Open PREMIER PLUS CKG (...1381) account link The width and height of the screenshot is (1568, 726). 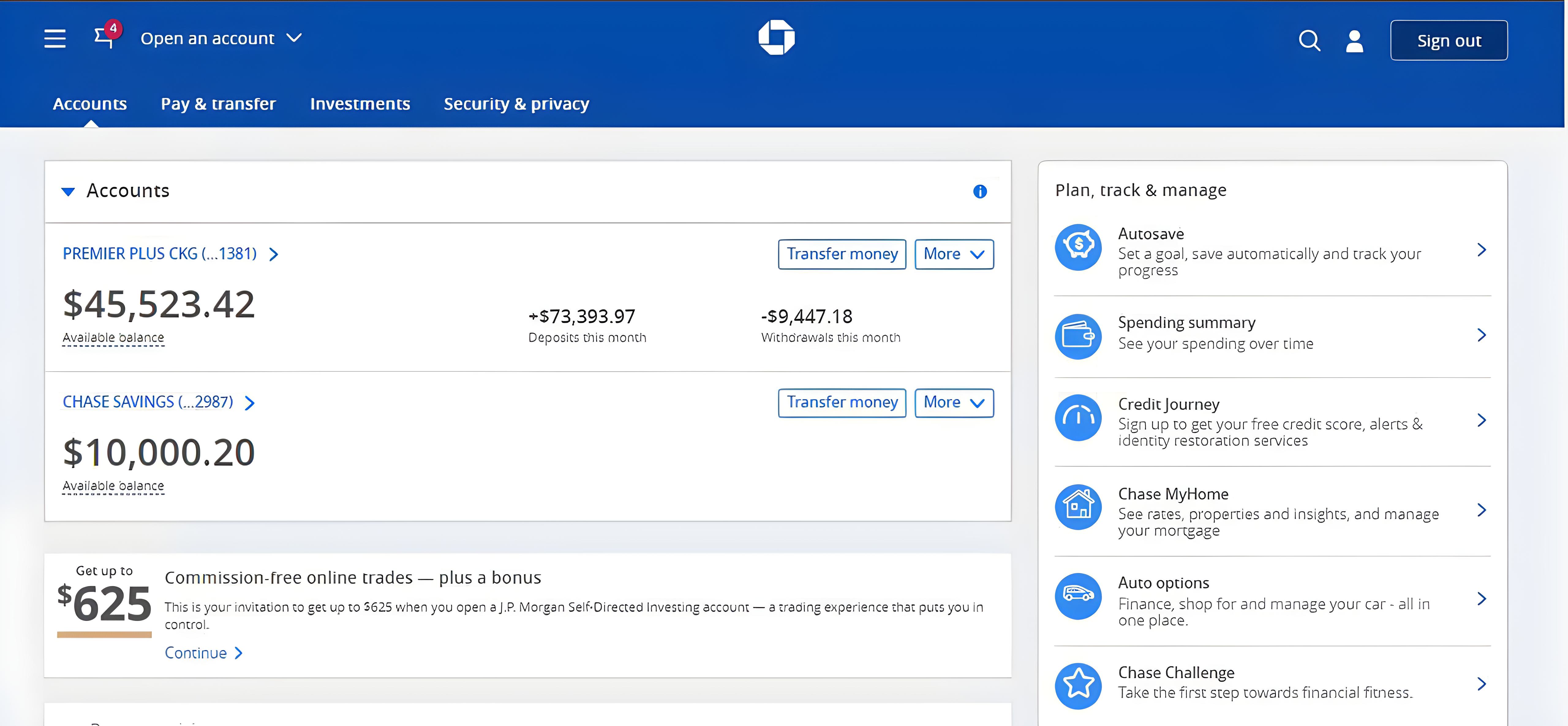(160, 254)
